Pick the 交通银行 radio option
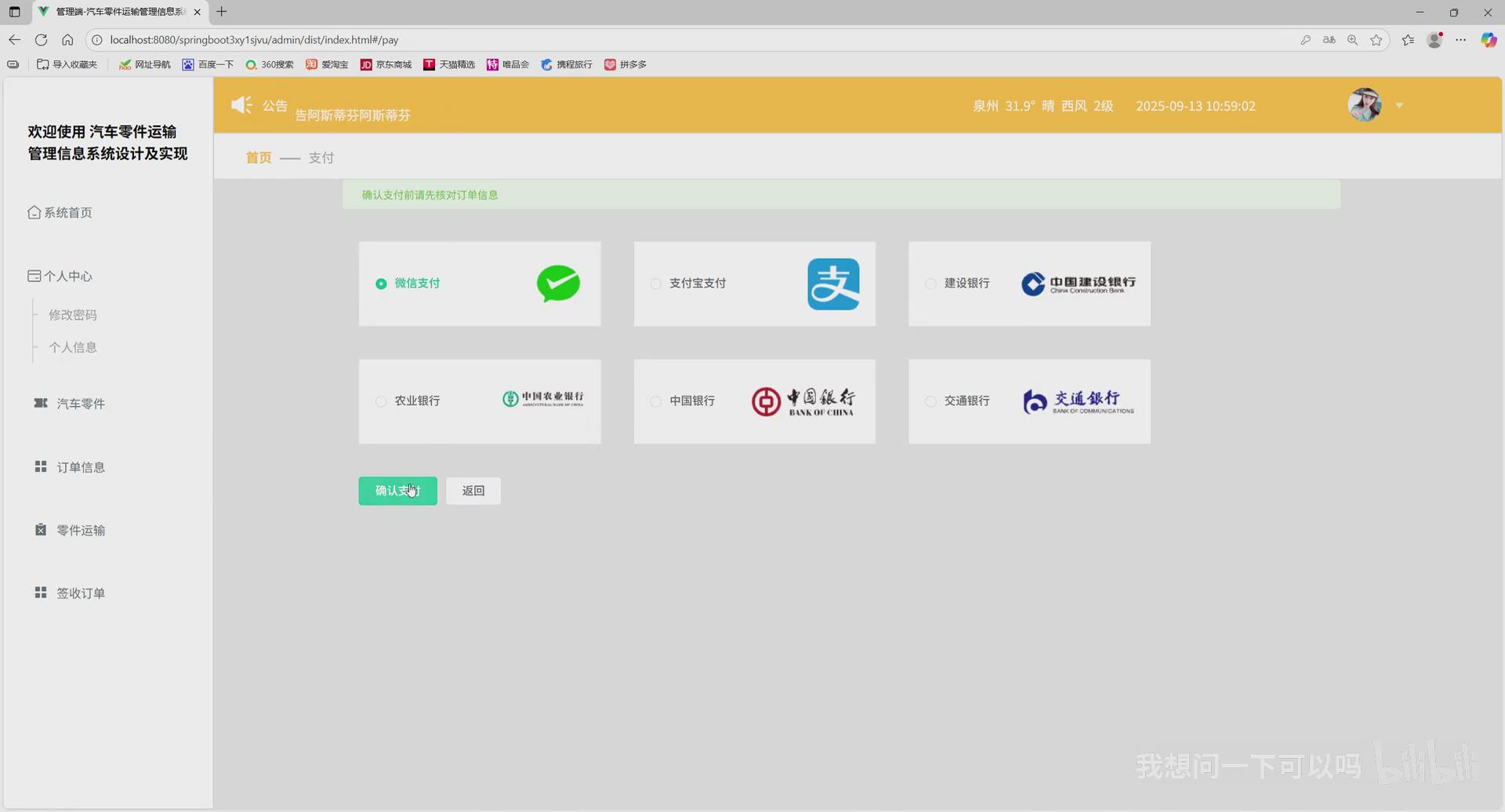This screenshot has height=812, width=1505. [x=930, y=401]
